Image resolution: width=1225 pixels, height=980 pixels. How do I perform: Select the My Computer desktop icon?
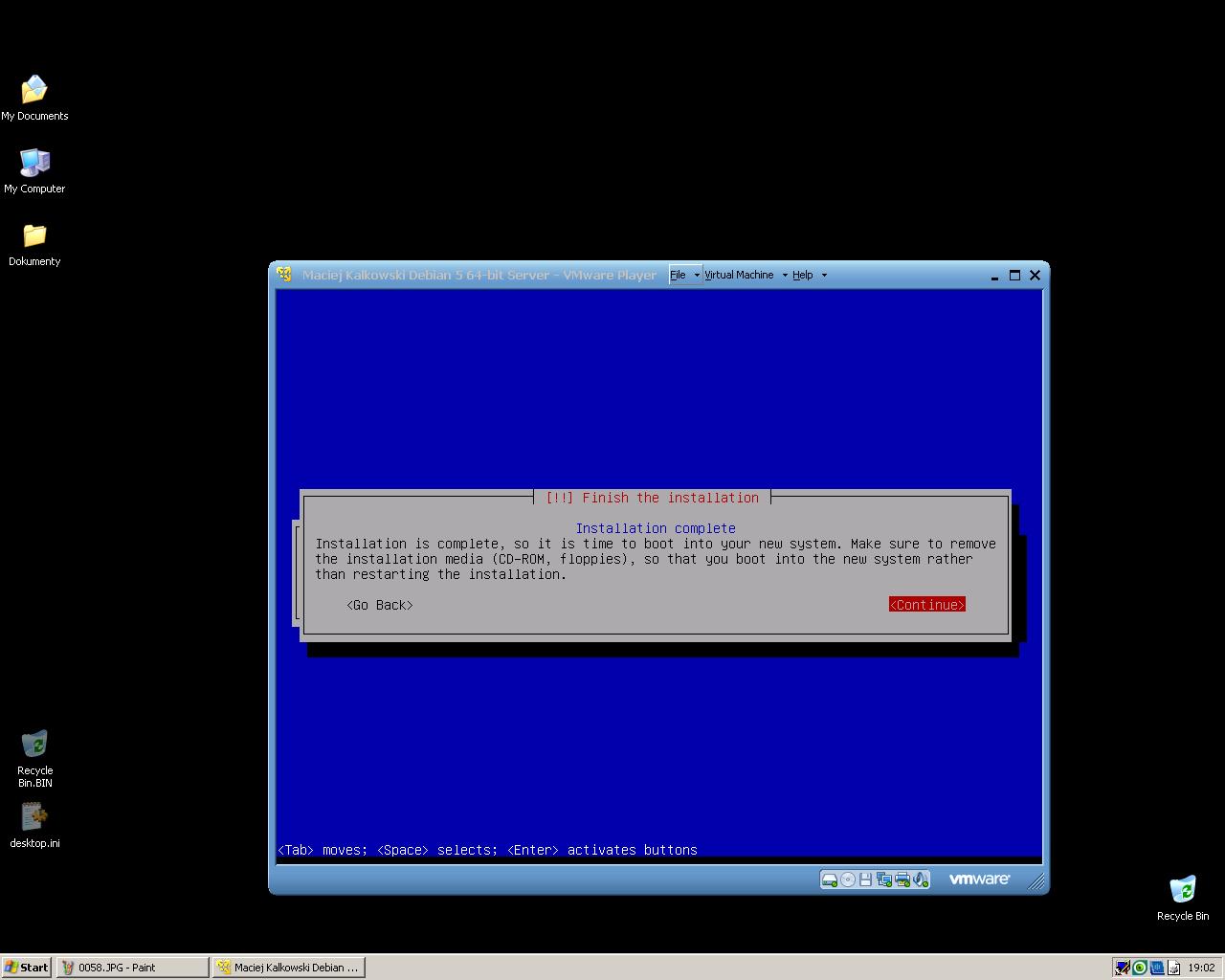pyautogui.click(x=34, y=171)
